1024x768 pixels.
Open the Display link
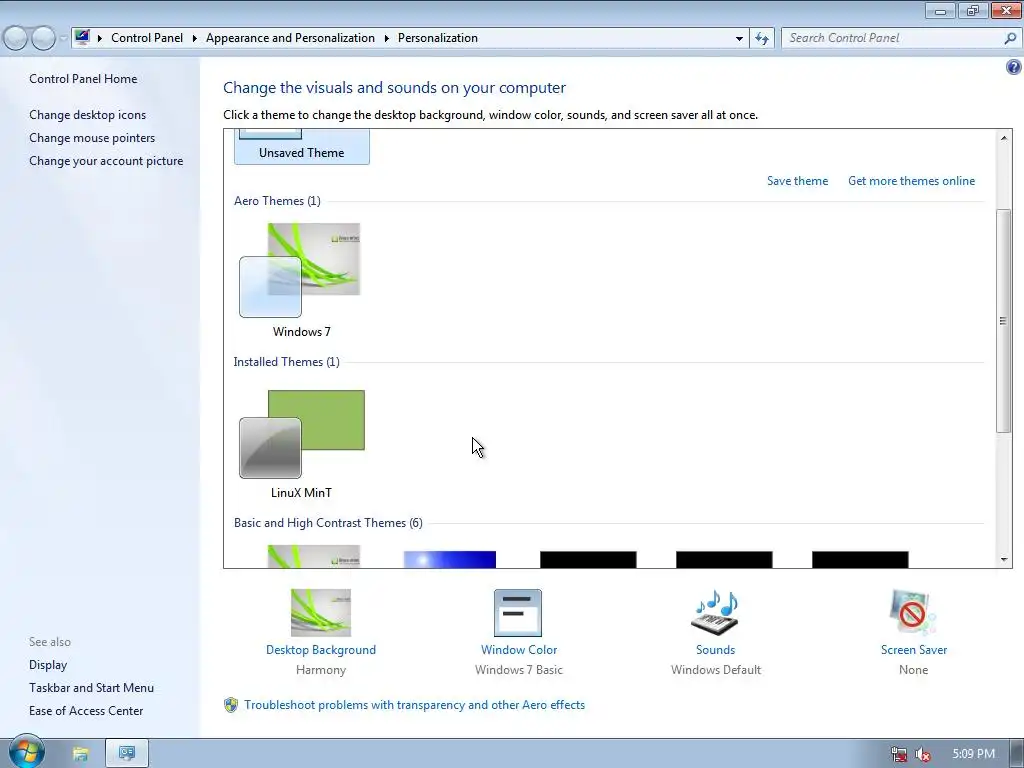pyautogui.click(x=48, y=665)
